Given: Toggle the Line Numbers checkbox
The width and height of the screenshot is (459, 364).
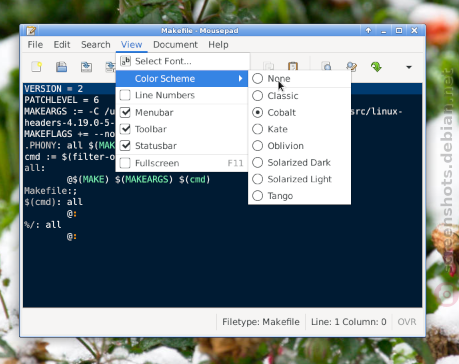Looking at the screenshot, I should [x=125, y=95].
